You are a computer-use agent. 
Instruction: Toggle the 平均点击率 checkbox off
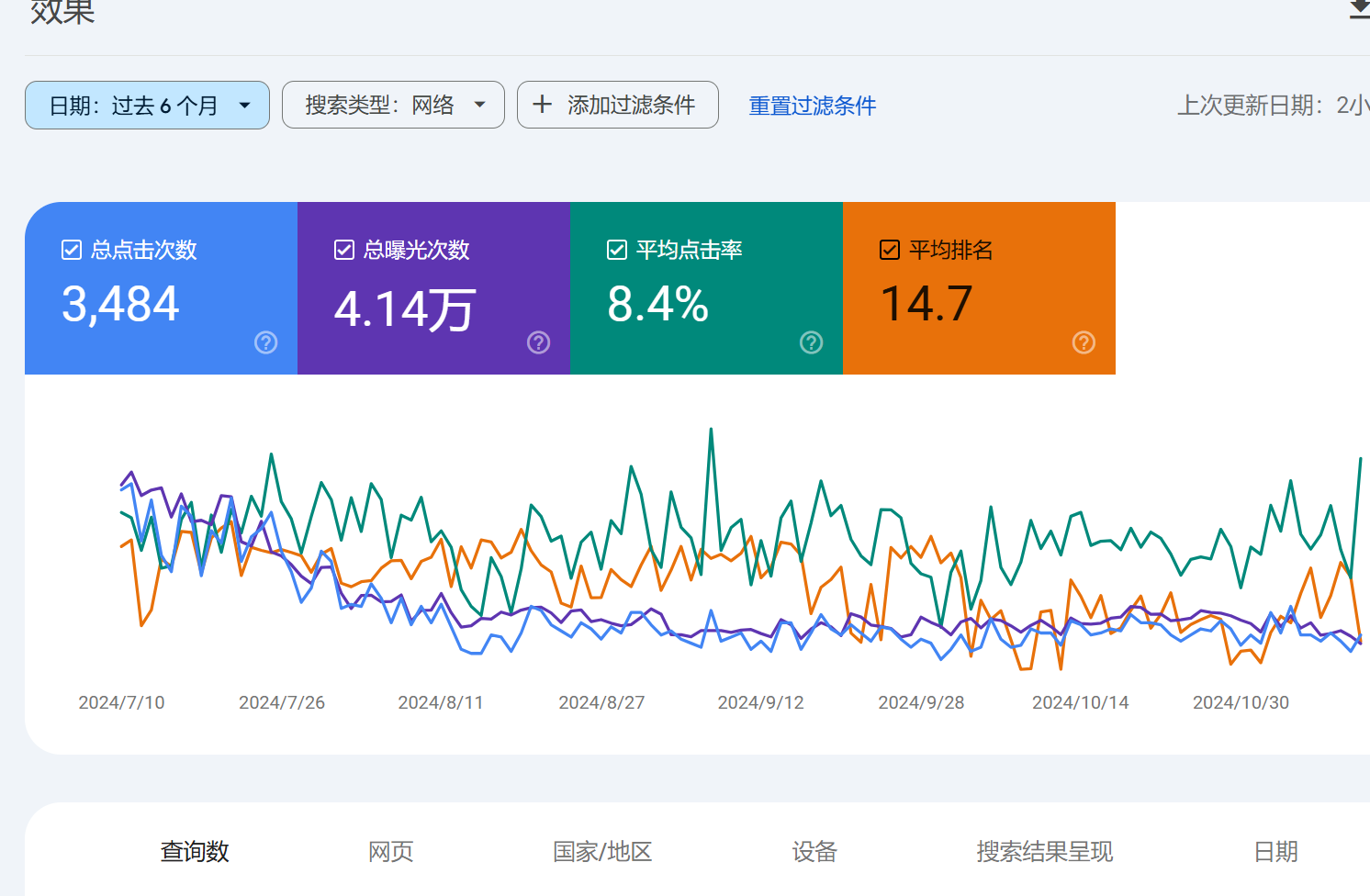[616, 249]
